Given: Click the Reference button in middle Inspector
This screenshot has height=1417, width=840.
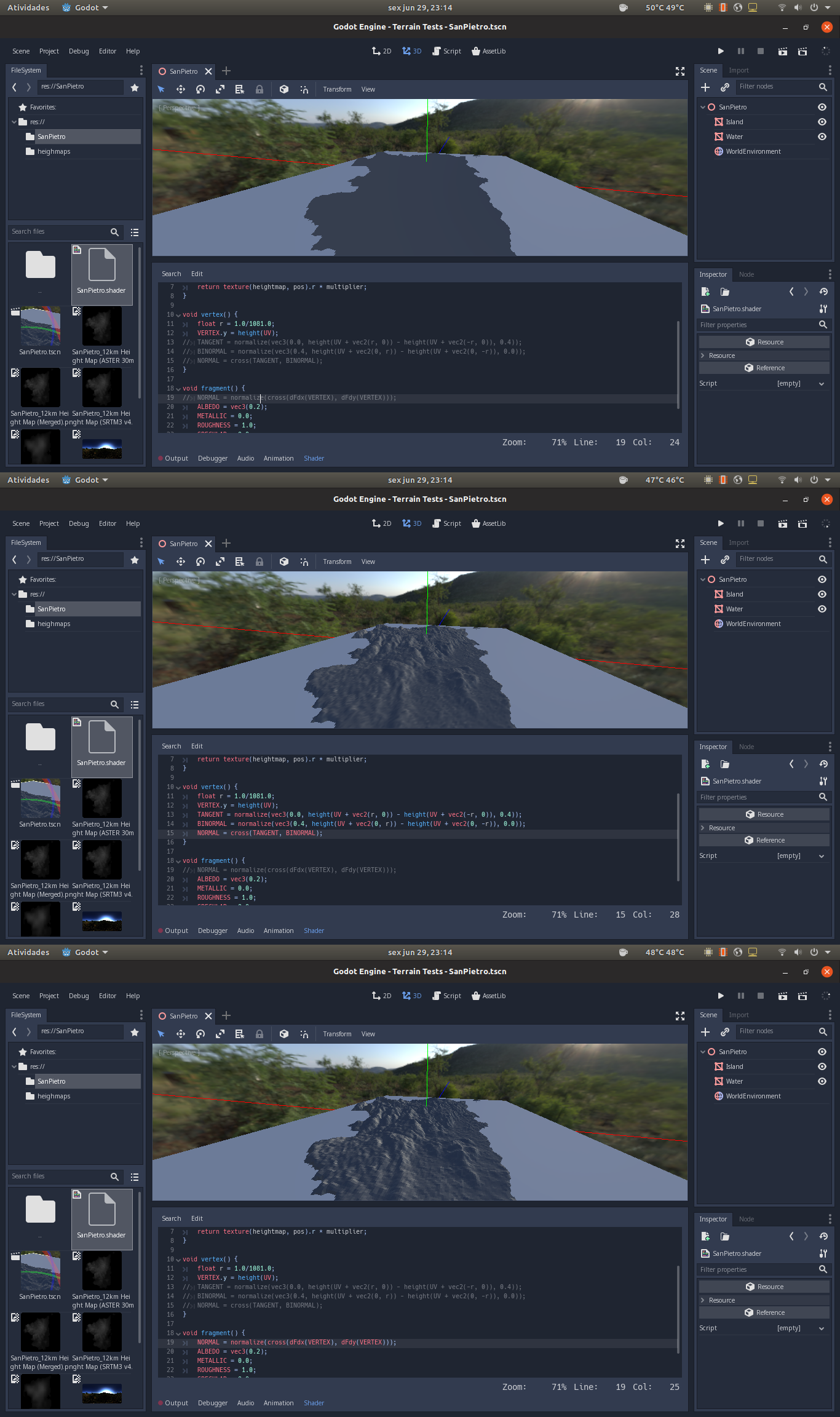Looking at the screenshot, I should point(764,840).
